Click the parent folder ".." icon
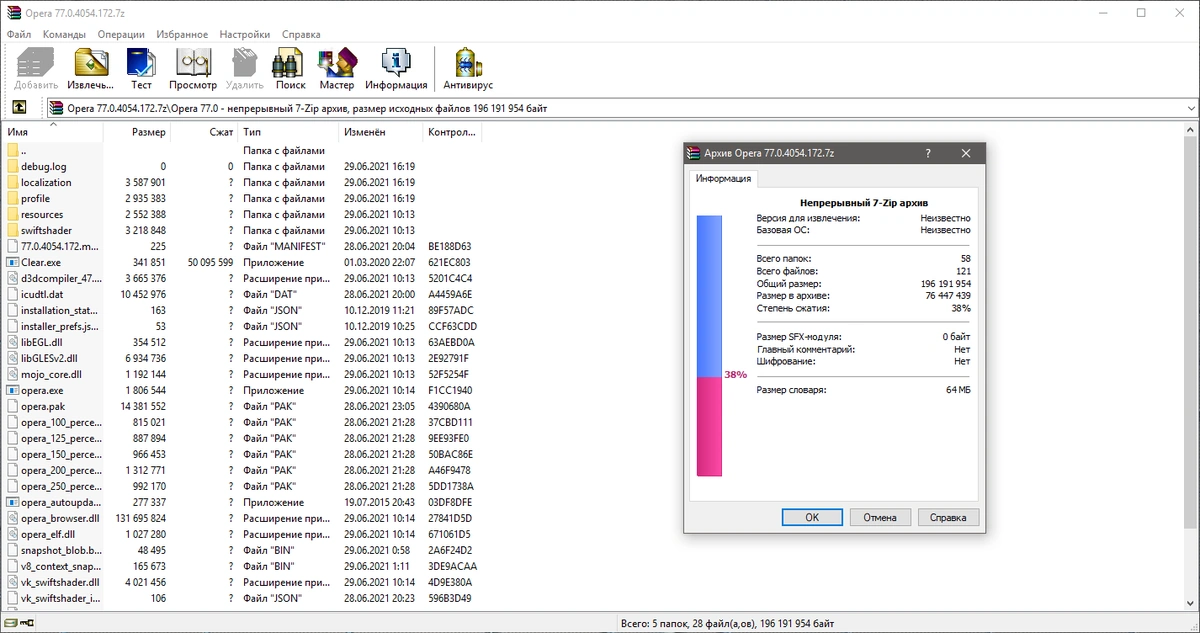Screen dimensions: 1200x633 (x=12, y=150)
